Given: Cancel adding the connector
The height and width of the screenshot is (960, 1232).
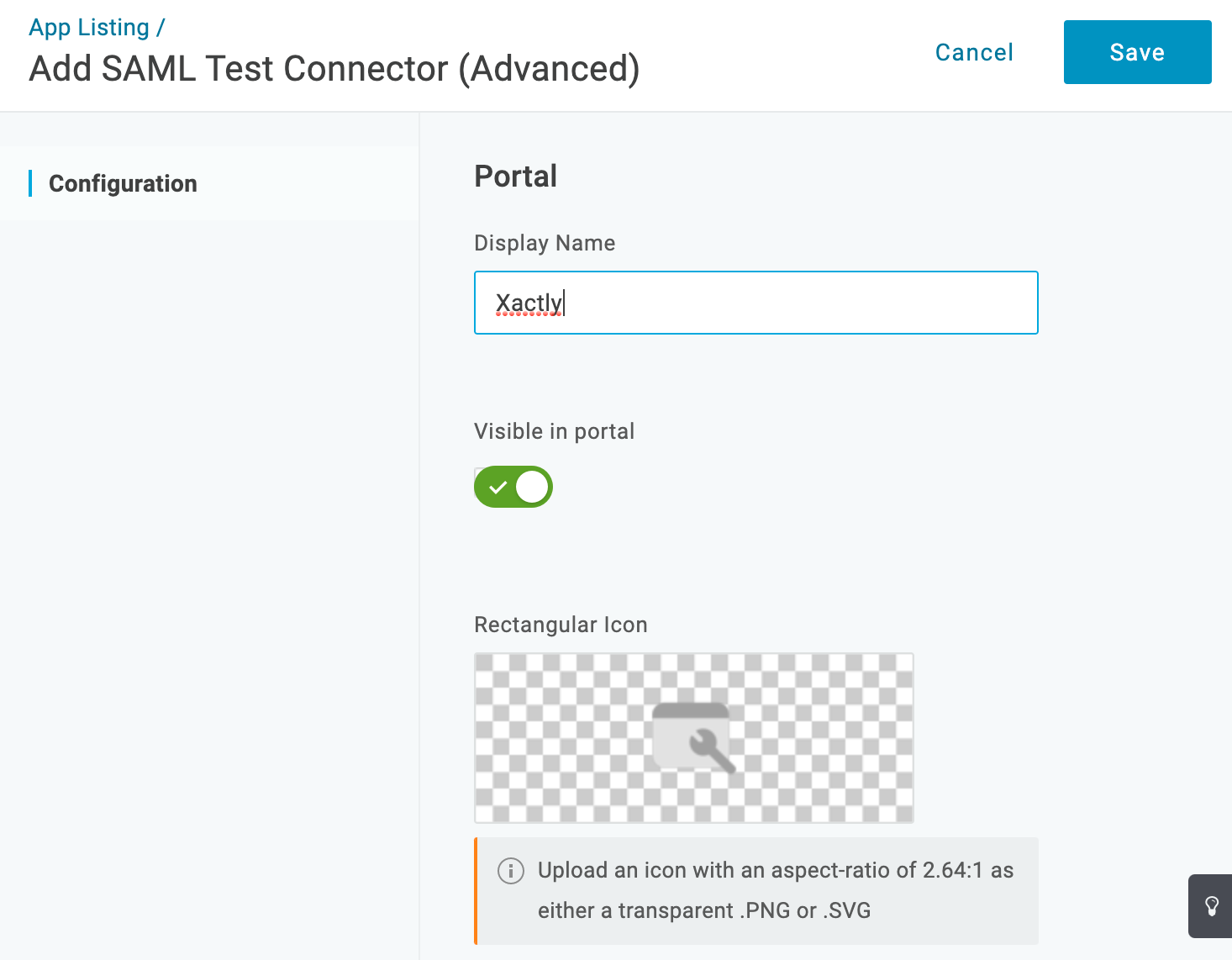Looking at the screenshot, I should point(973,51).
